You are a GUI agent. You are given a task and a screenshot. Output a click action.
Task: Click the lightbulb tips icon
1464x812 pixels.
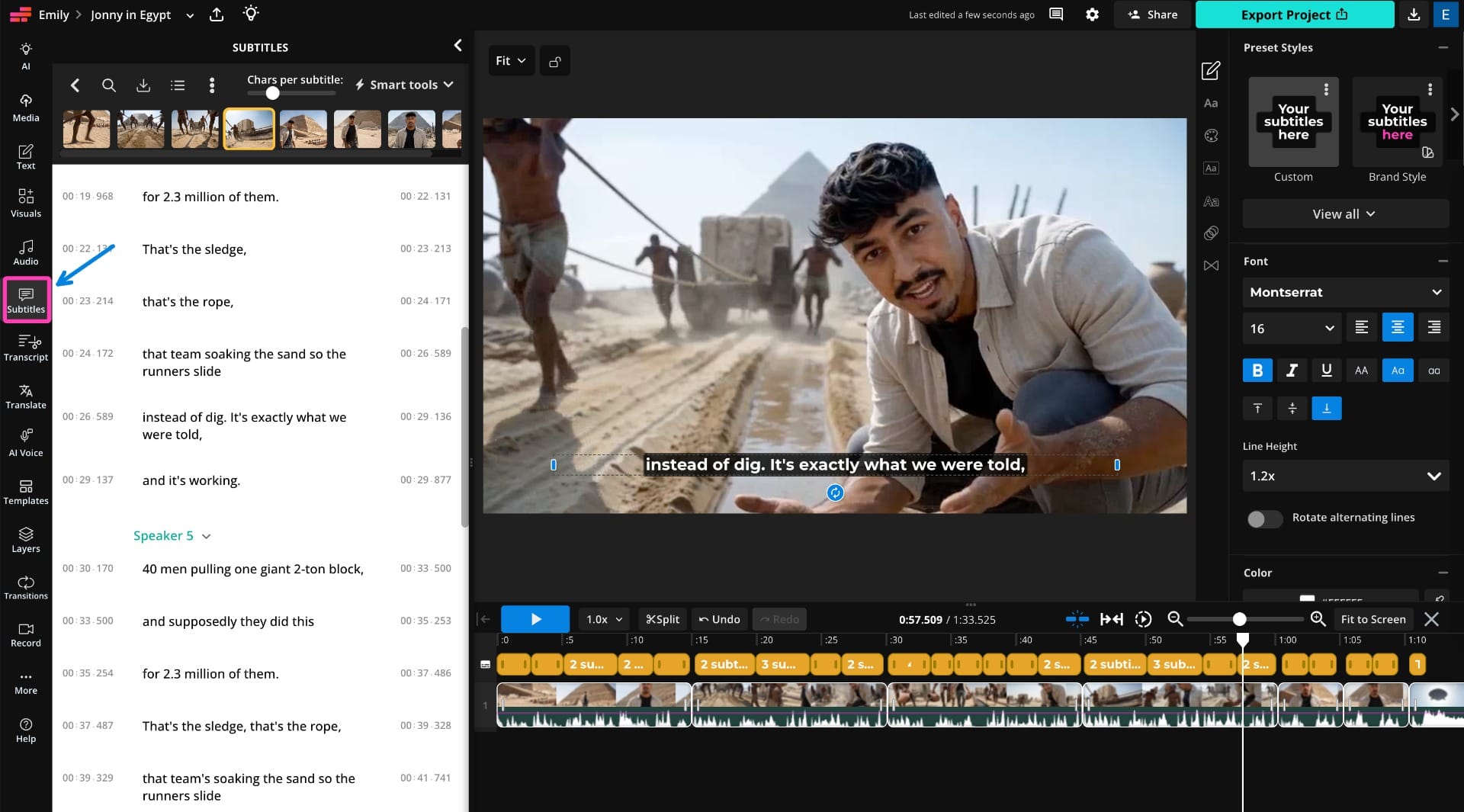250,13
